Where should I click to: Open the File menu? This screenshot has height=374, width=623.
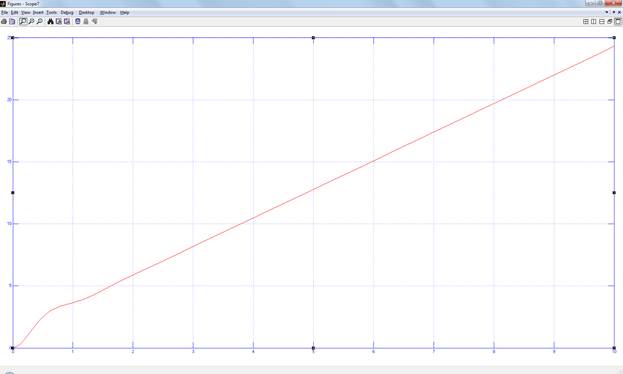[x=4, y=13]
